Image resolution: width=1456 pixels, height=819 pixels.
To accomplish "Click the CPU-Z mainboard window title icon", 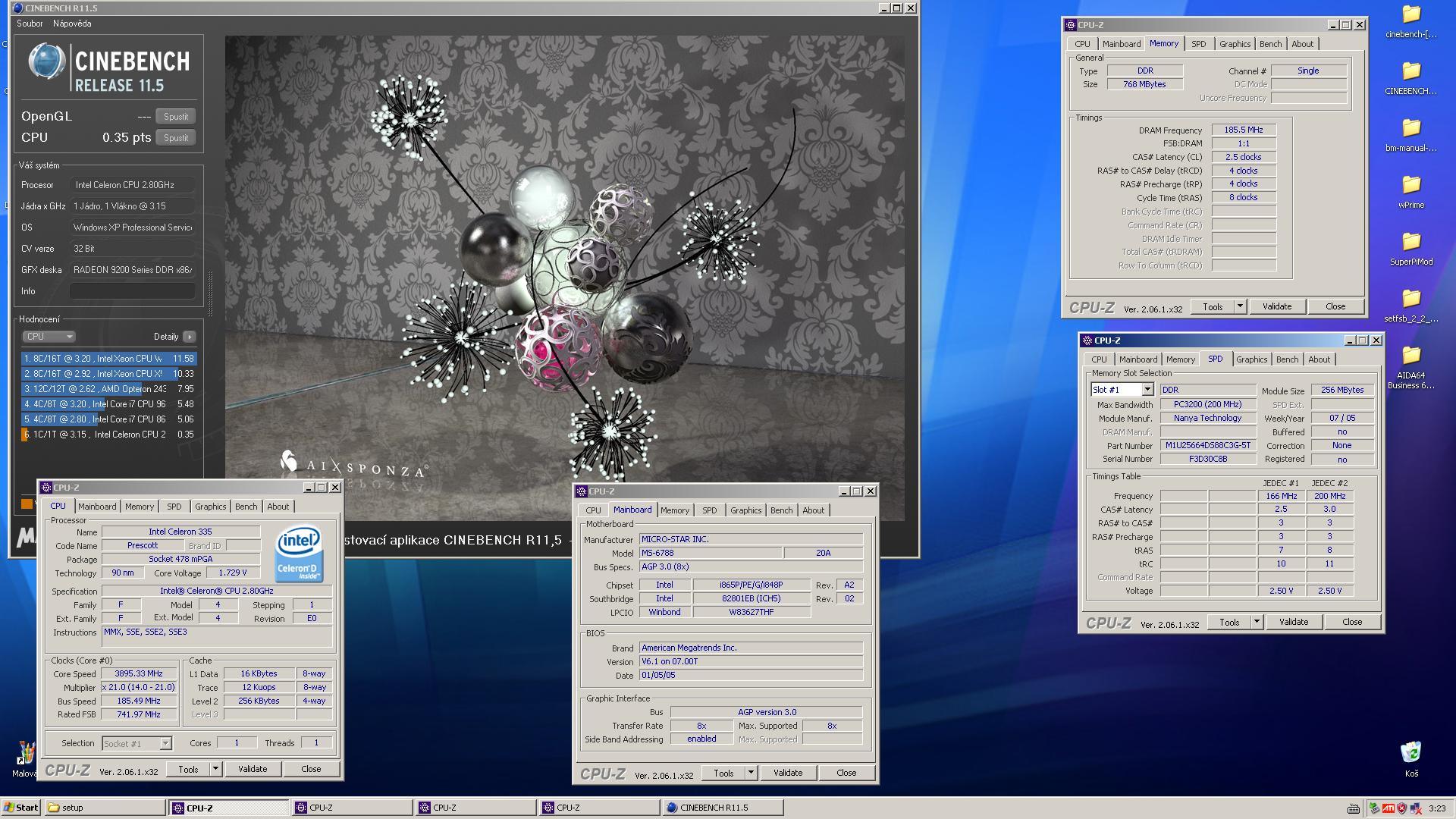I will pyautogui.click(x=582, y=491).
